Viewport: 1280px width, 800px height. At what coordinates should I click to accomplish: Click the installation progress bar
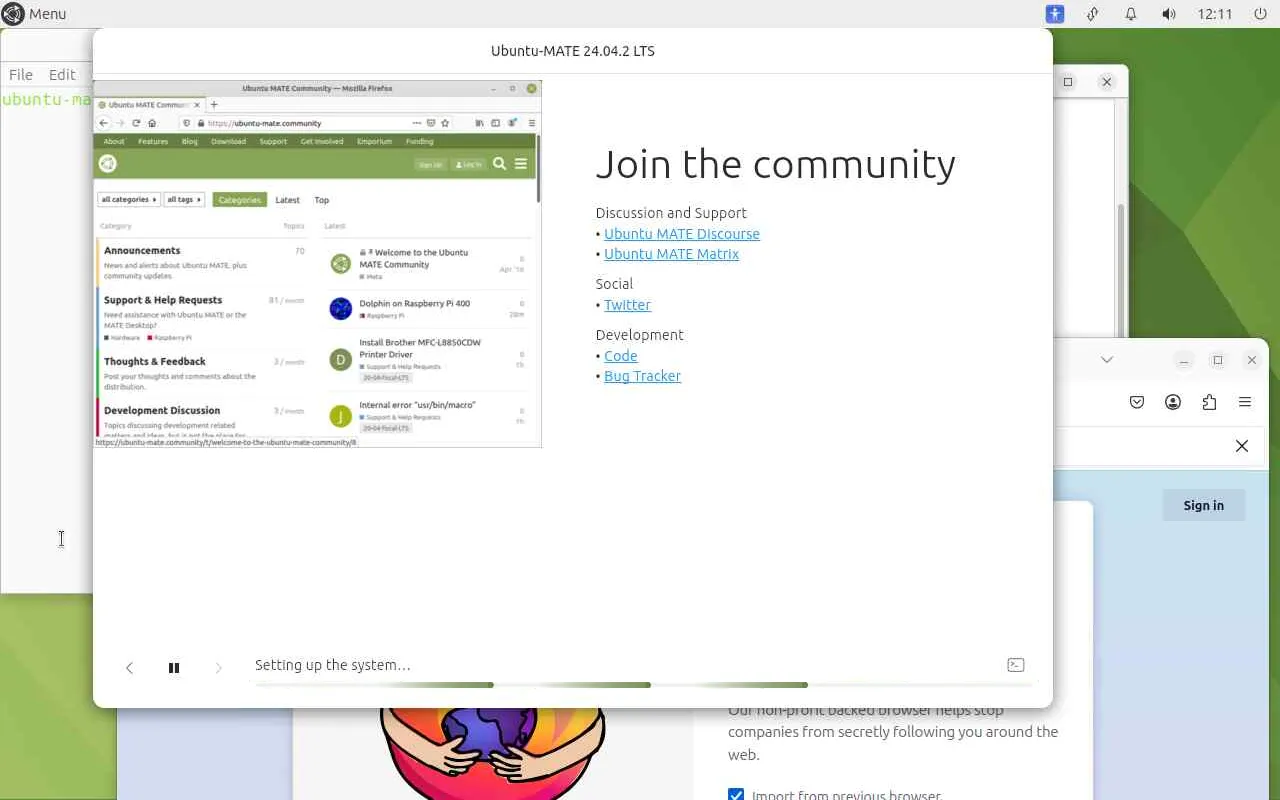643,685
